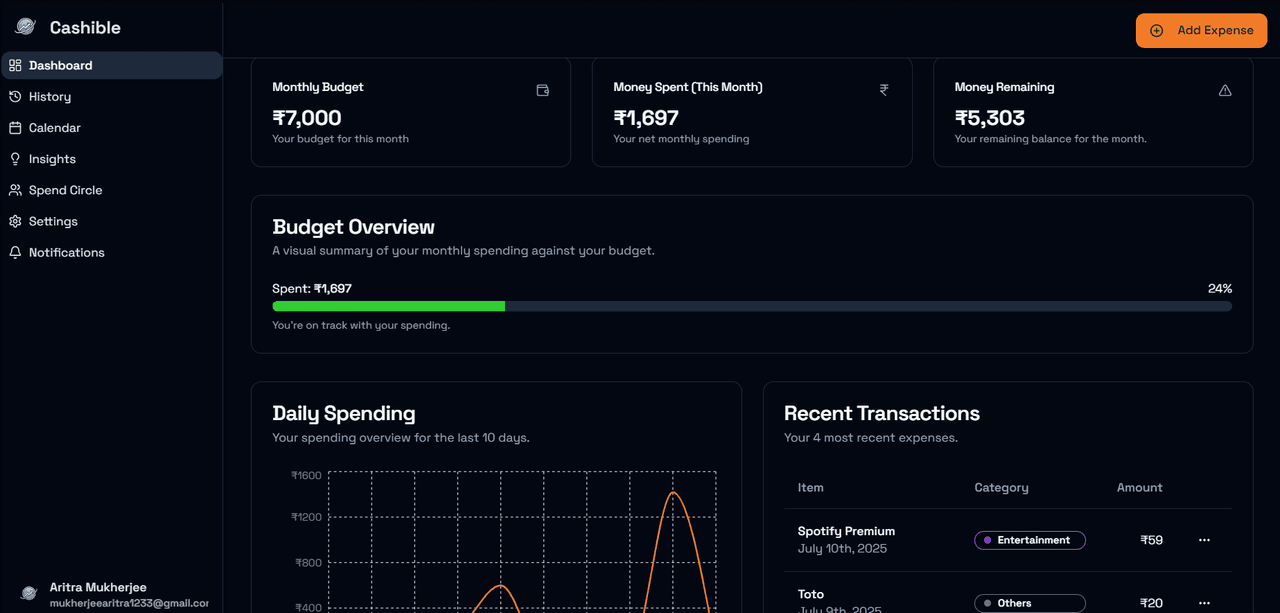Image resolution: width=1280 pixels, height=613 pixels.
Task: Open the Calendar sidebar icon
Action: [14, 127]
